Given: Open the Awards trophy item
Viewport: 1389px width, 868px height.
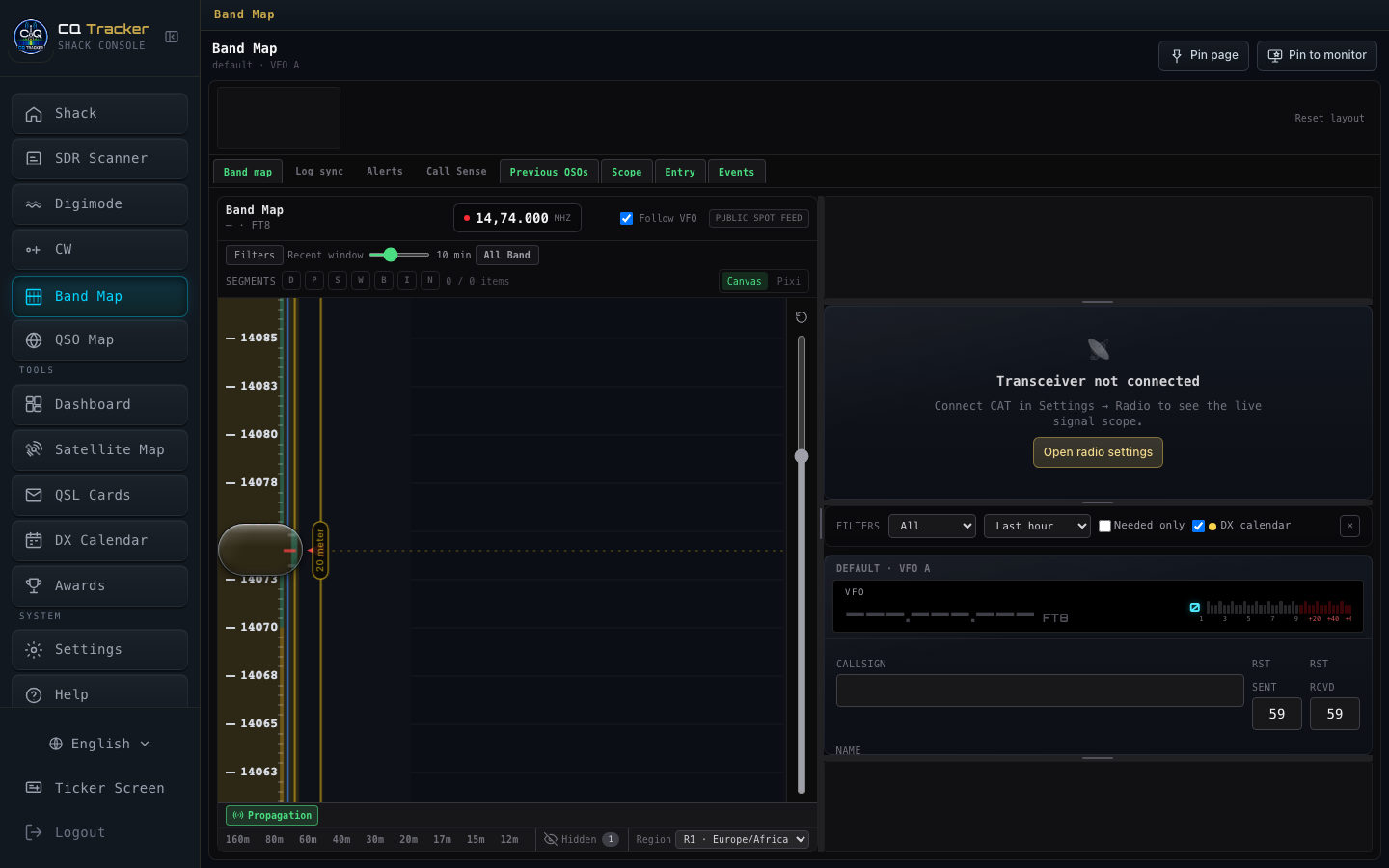Looking at the screenshot, I should [99, 585].
